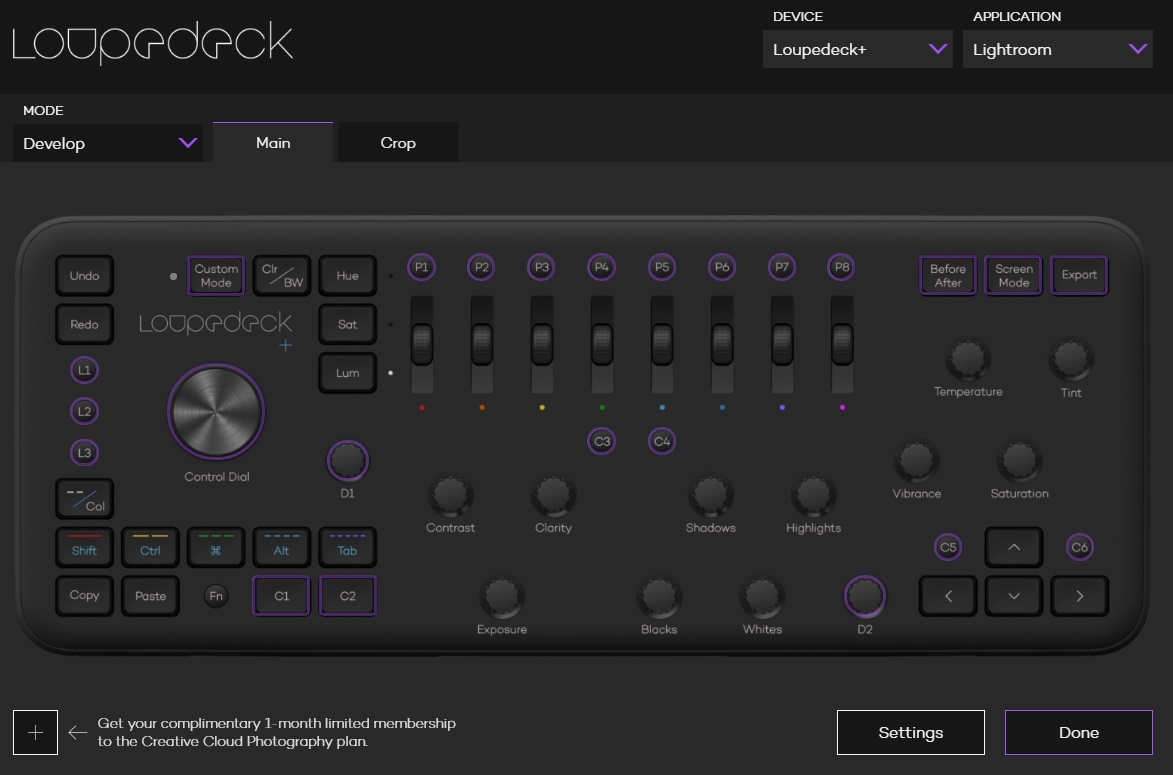Click the left arrow key

[x=948, y=596]
